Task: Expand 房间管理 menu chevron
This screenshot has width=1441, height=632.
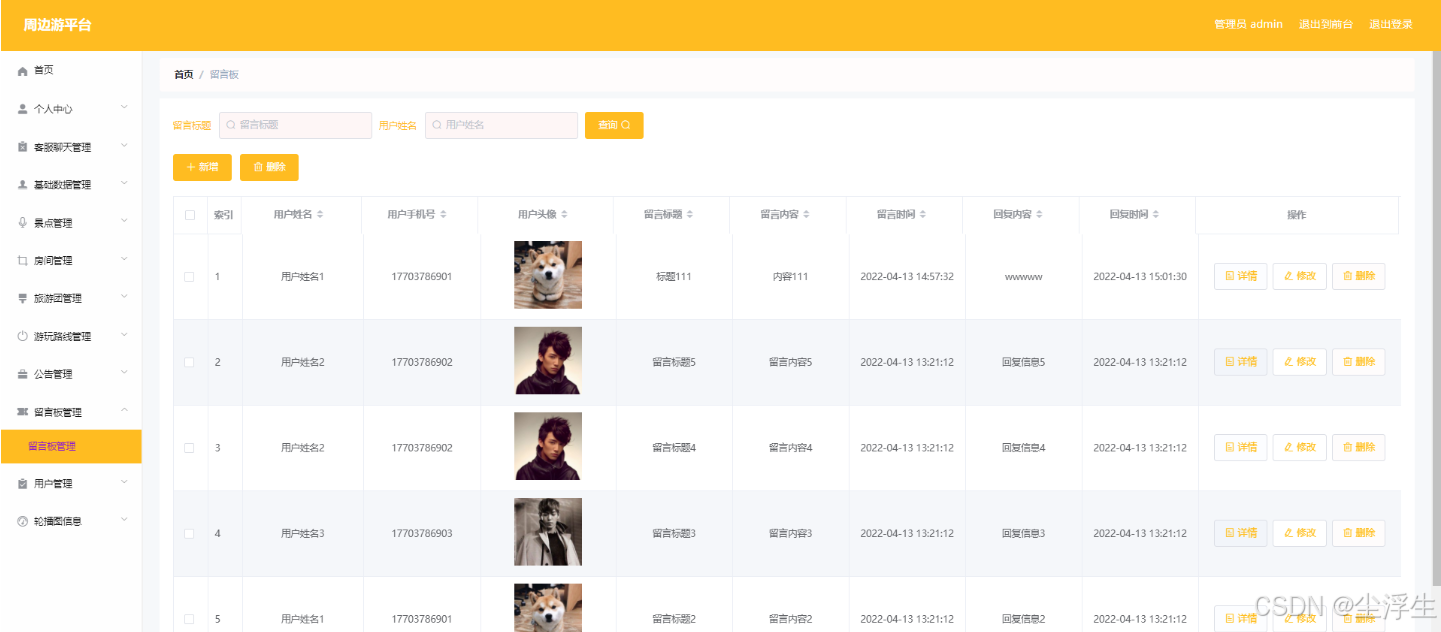Action: pos(124,259)
